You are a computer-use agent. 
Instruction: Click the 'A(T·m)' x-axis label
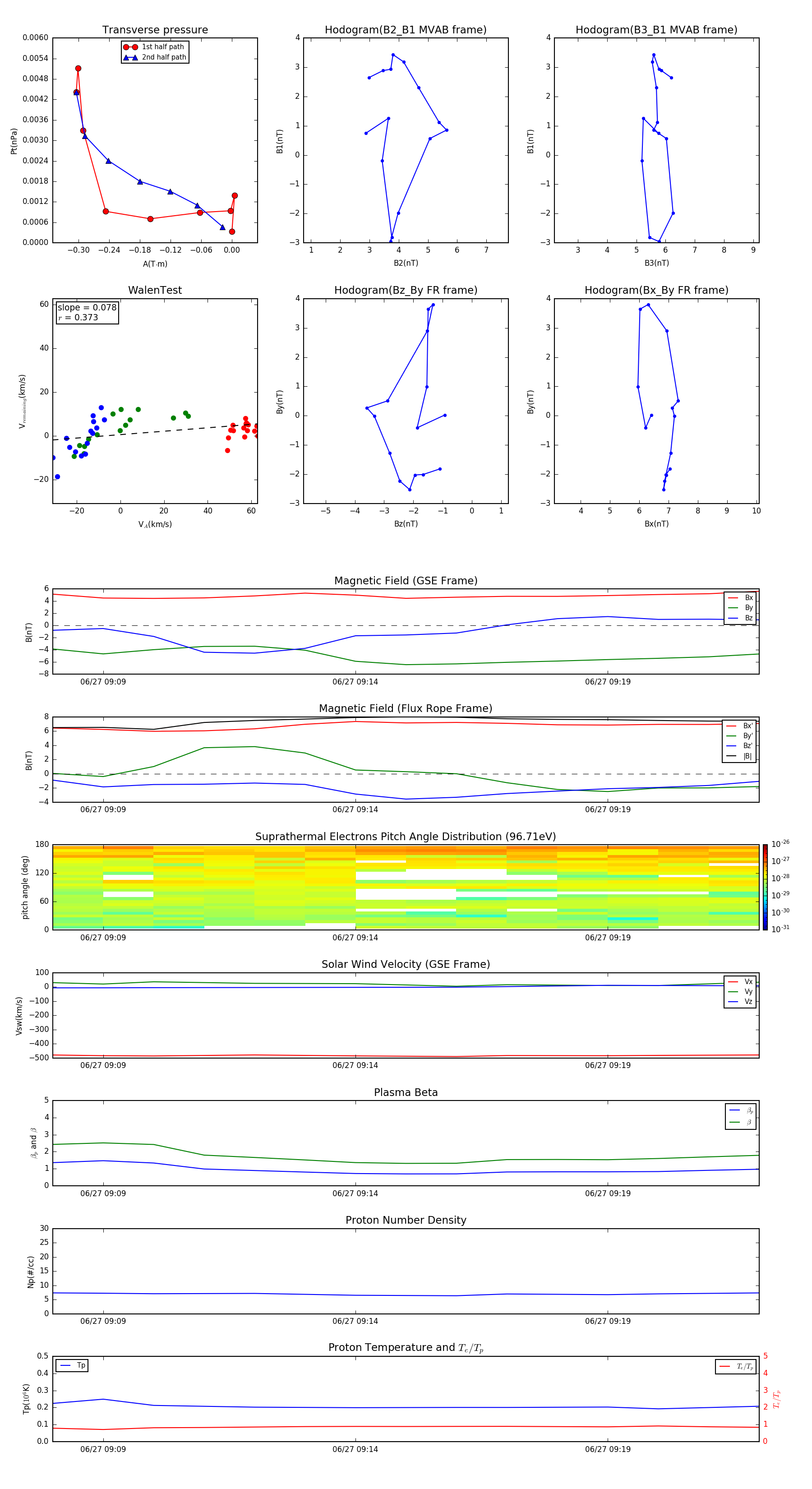tap(155, 264)
